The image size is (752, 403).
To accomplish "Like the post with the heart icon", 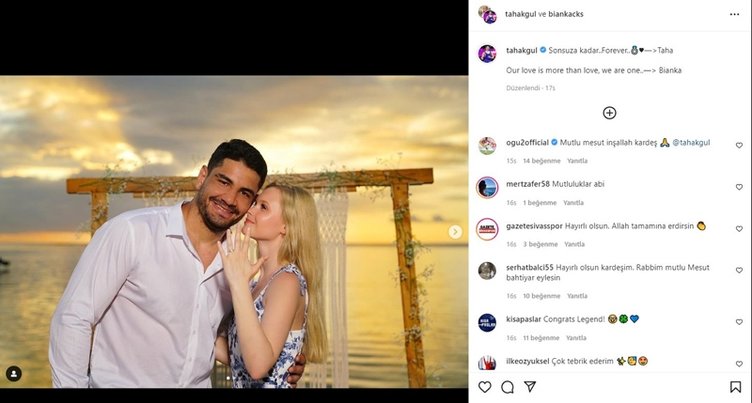I will coord(485,387).
